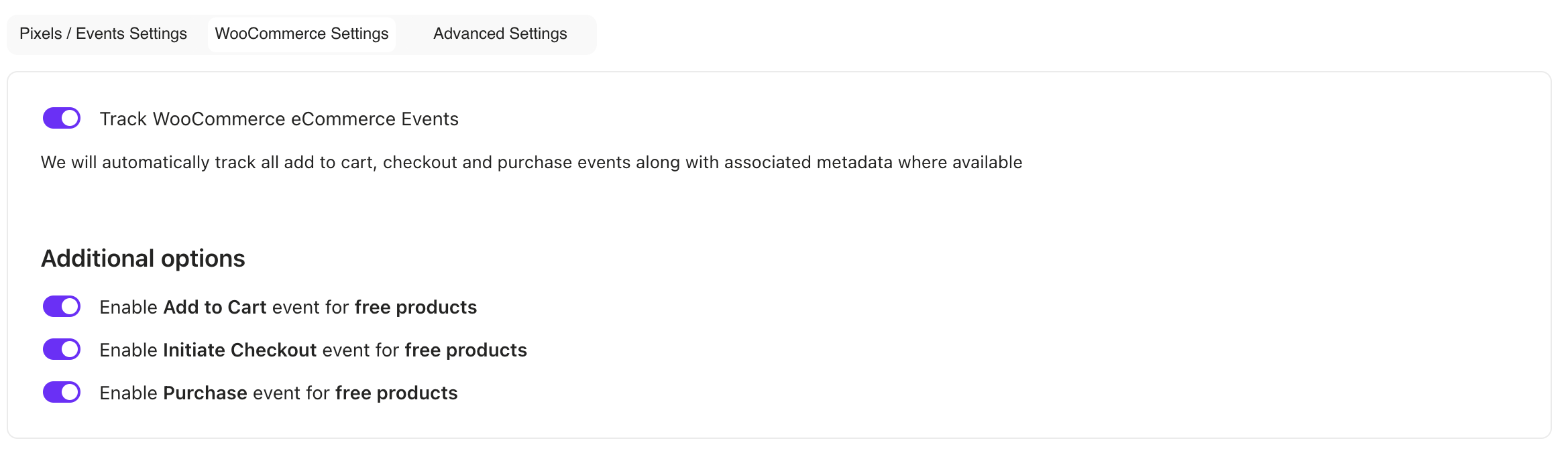Click the bold 'Purchase' text
This screenshot has height=461, width=1568.
pos(205,393)
